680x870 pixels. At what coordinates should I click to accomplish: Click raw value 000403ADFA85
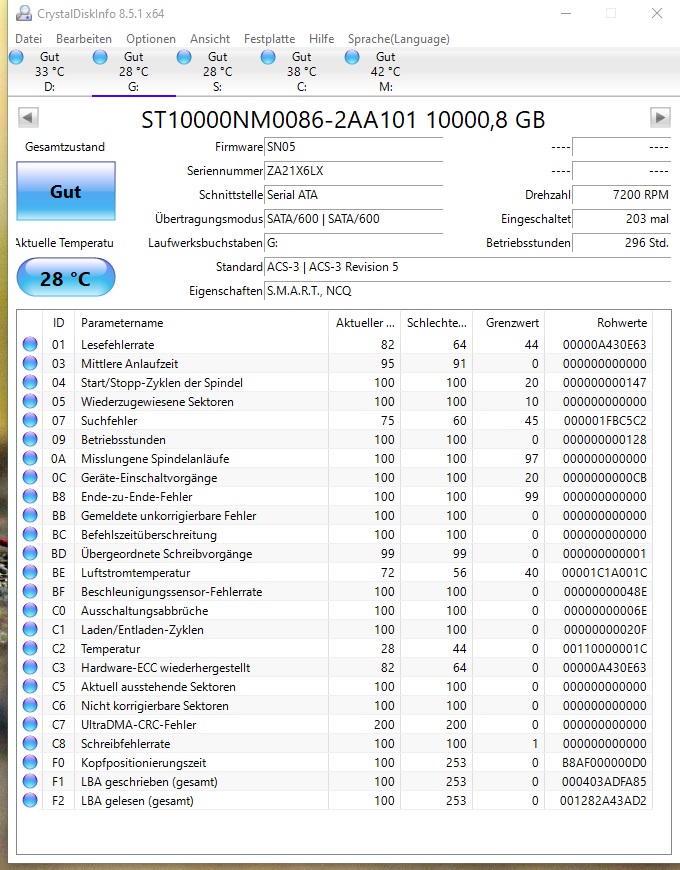(x=605, y=782)
